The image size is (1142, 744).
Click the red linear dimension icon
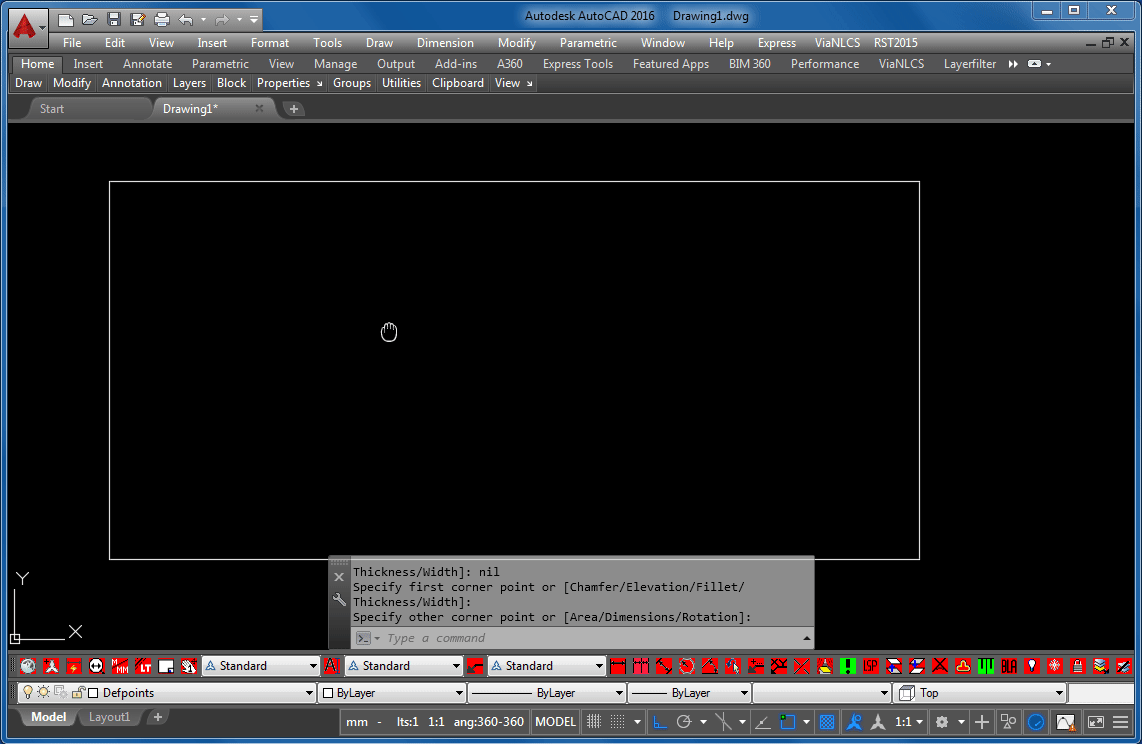[618, 665]
